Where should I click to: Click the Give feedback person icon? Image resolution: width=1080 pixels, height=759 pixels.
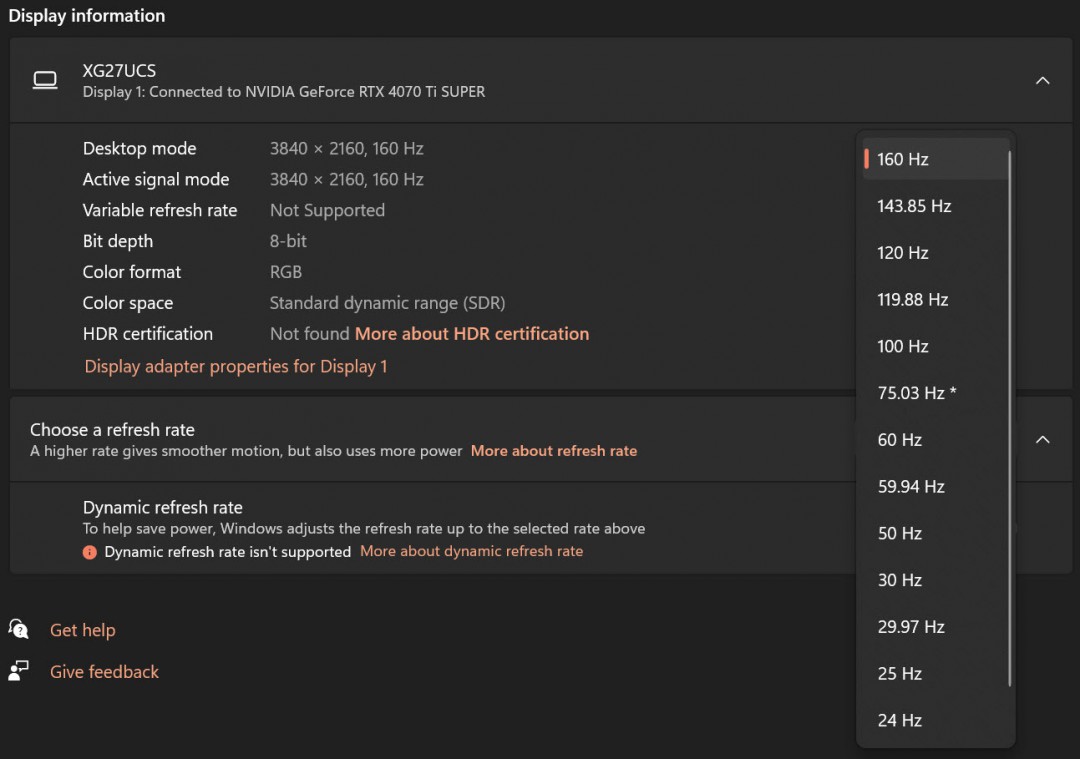[19, 671]
